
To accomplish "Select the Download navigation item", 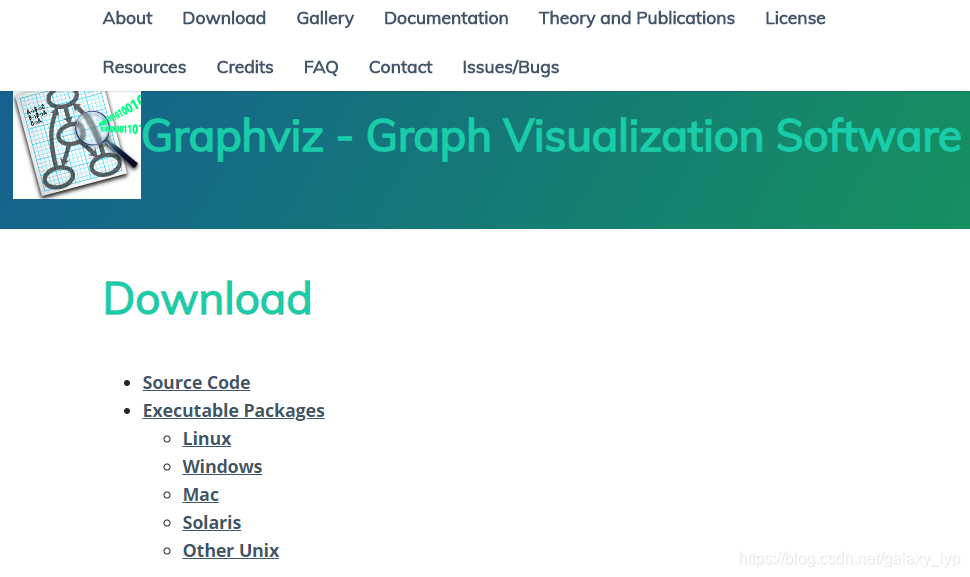I will (223, 18).
